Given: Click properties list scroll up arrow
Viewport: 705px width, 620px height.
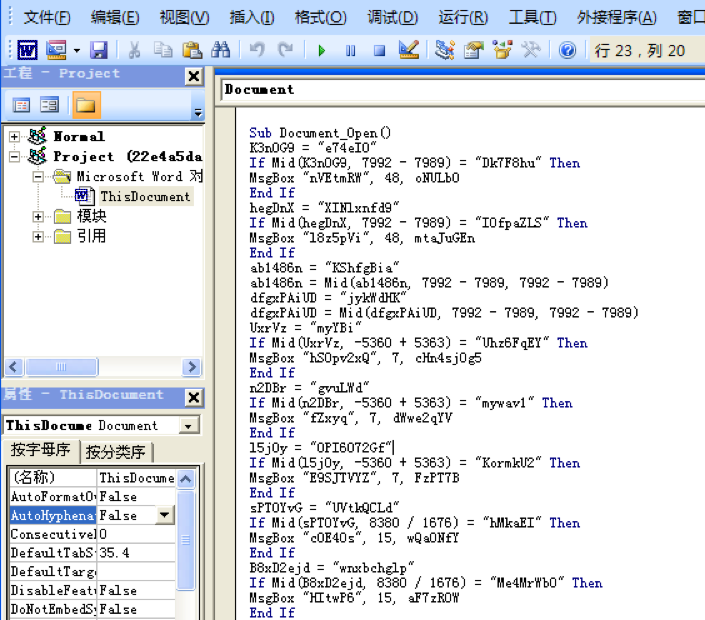Looking at the screenshot, I should click(x=186, y=479).
